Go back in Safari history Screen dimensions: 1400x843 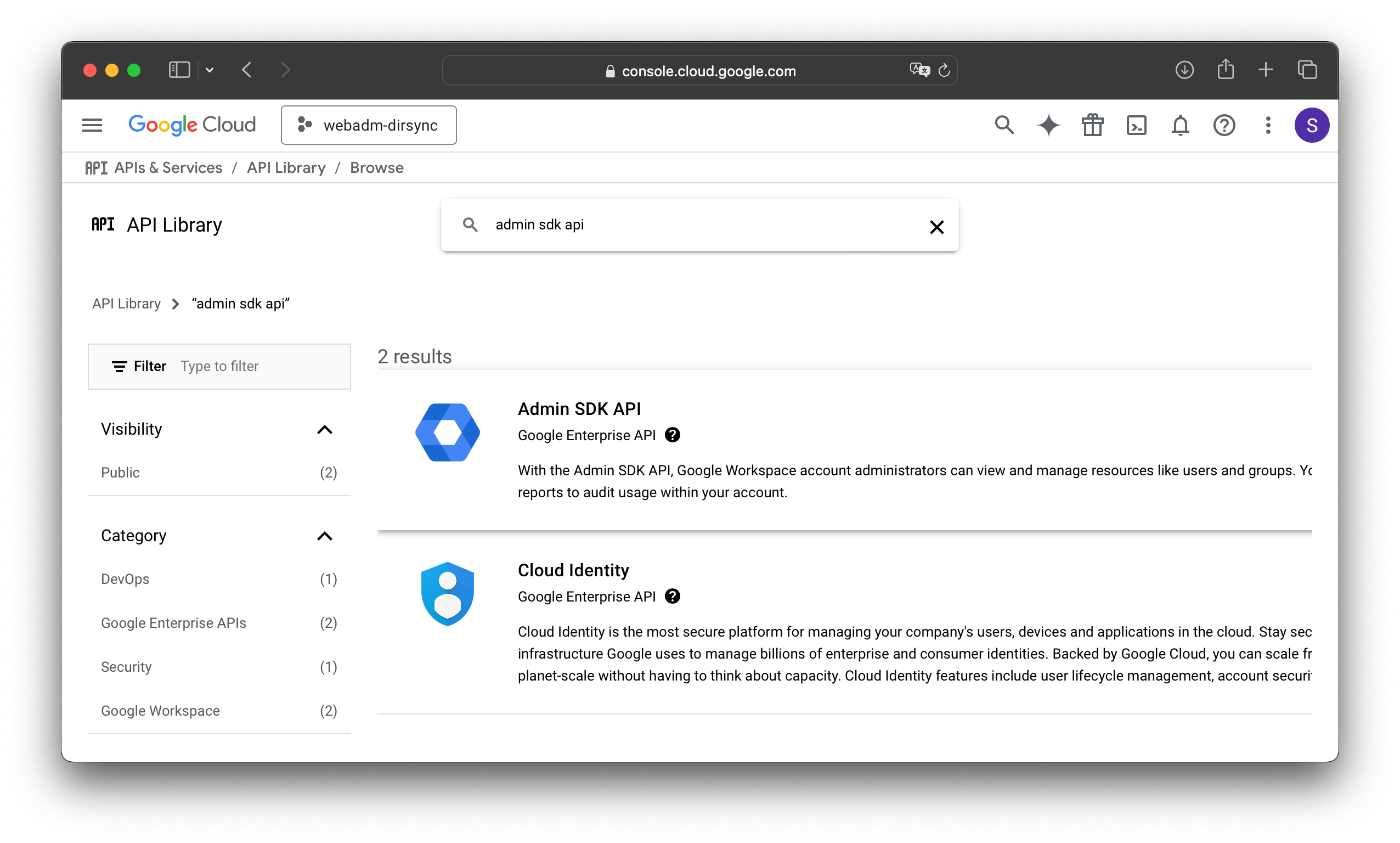(x=246, y=70)
